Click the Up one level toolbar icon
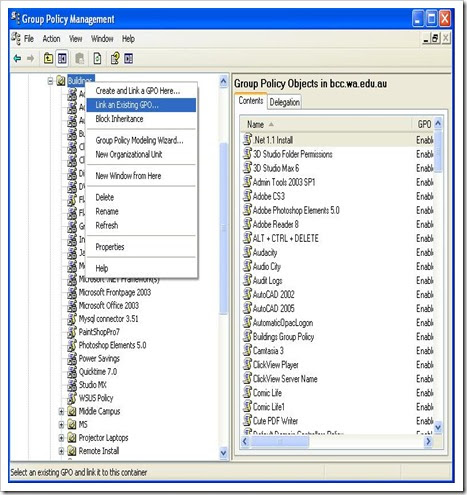Viewport: 467px width, 495px height. click(x=49, y=59)
